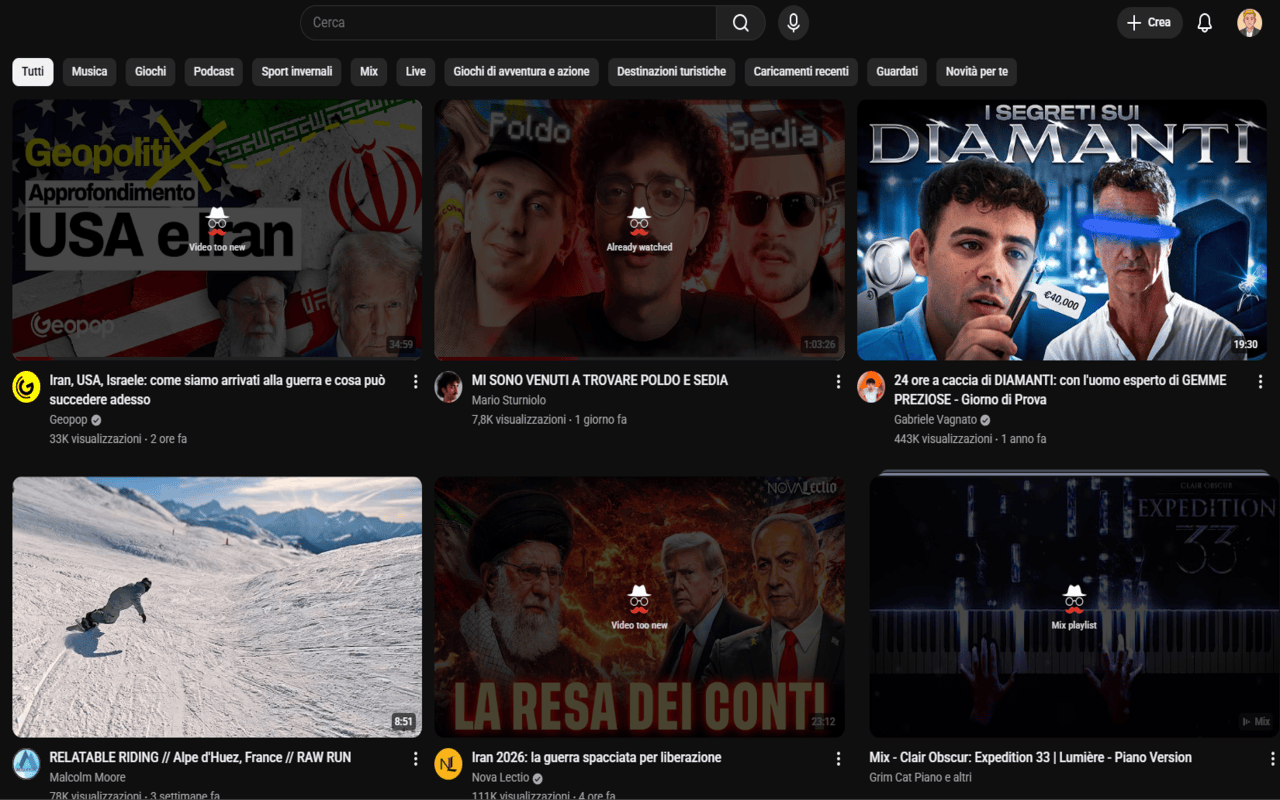The image size is (1280, 800).
Task: Select the Destinazioni turistiche chip
Action: click(672, 72)
